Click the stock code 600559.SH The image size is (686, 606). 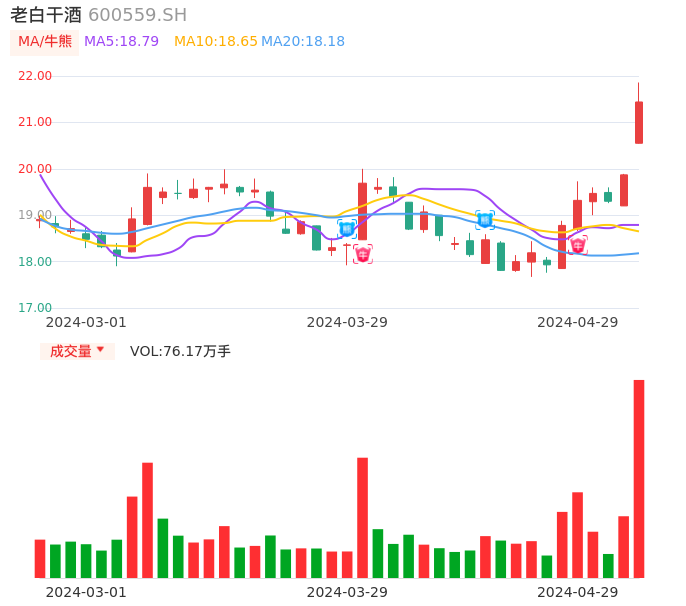point(137,15)
